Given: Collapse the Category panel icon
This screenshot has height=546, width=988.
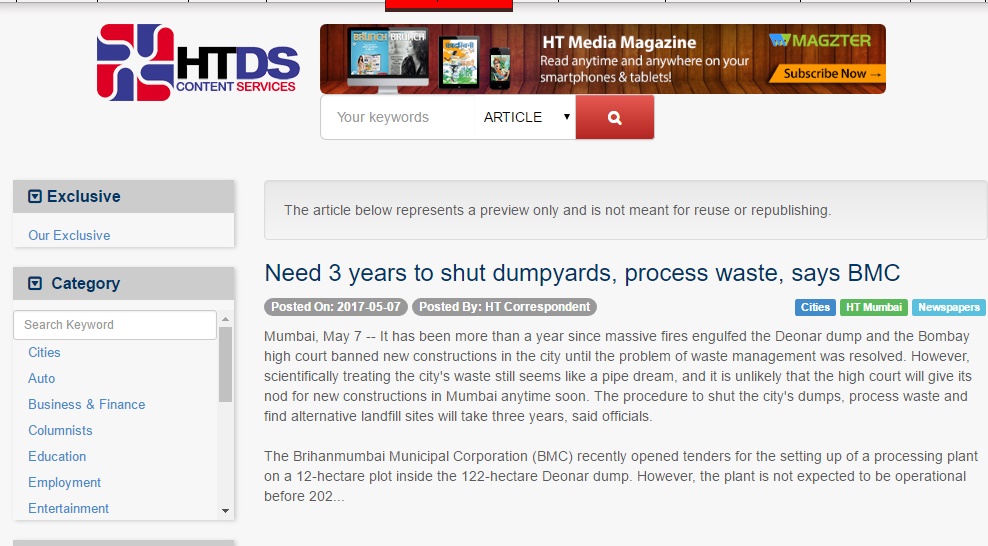Looking at the screenshot, I should click(x=35, y=283).
